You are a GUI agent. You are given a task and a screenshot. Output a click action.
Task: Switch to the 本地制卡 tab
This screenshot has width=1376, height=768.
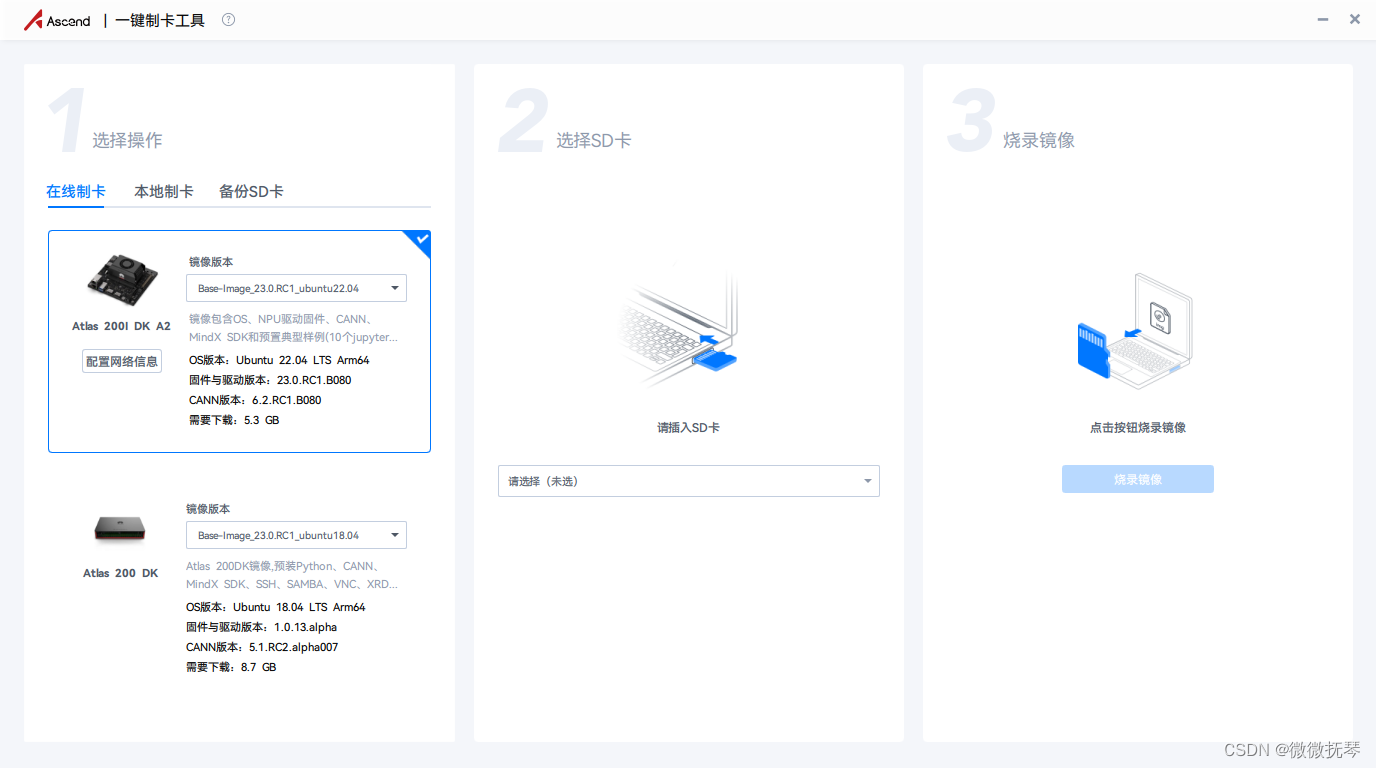[x=163, y=190]
